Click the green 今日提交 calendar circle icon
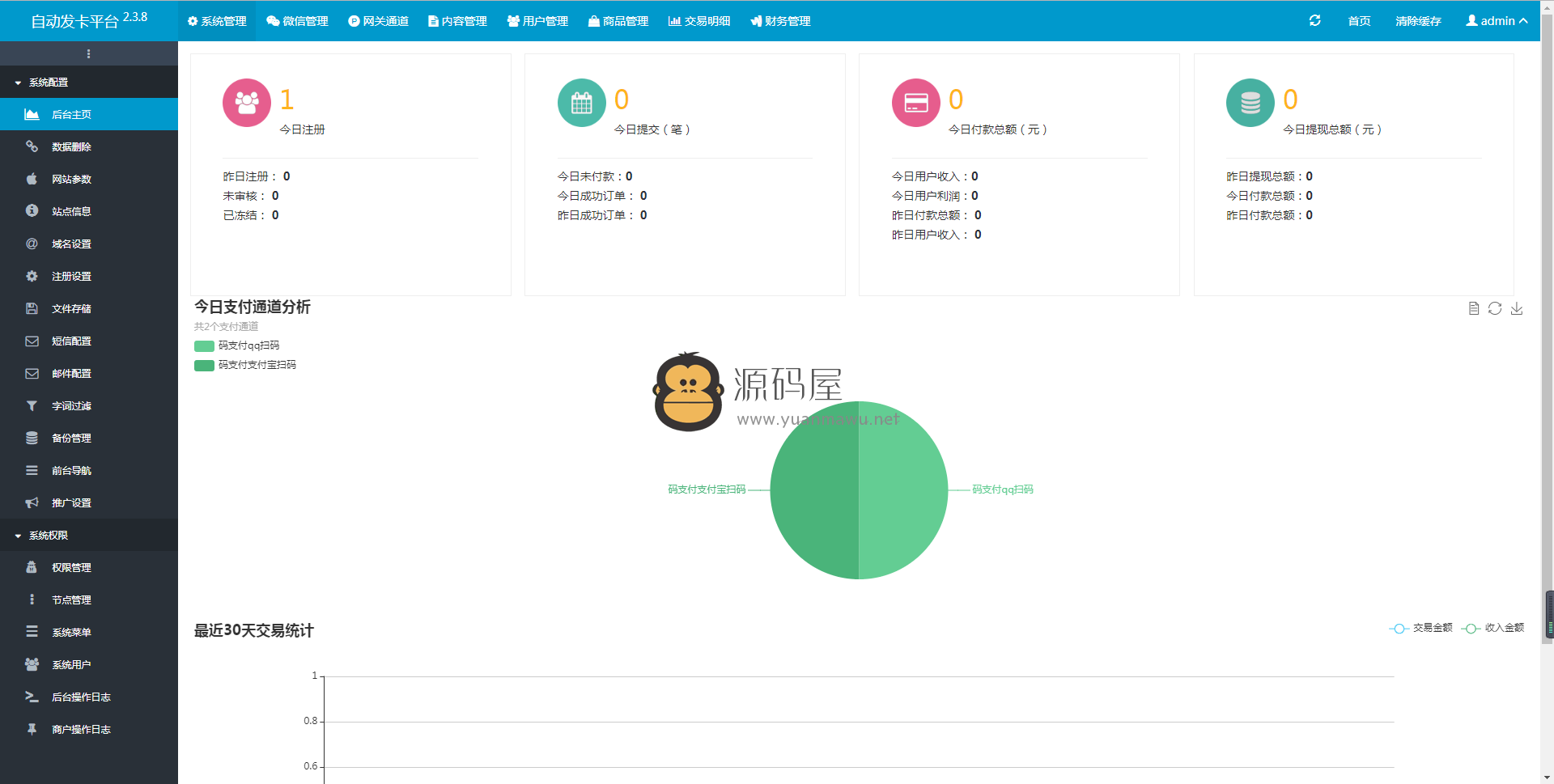1554x784 pixels. click(582, 103)
